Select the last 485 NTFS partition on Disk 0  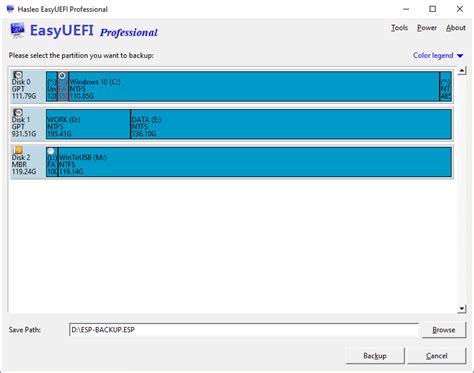(x=446, y=86)
